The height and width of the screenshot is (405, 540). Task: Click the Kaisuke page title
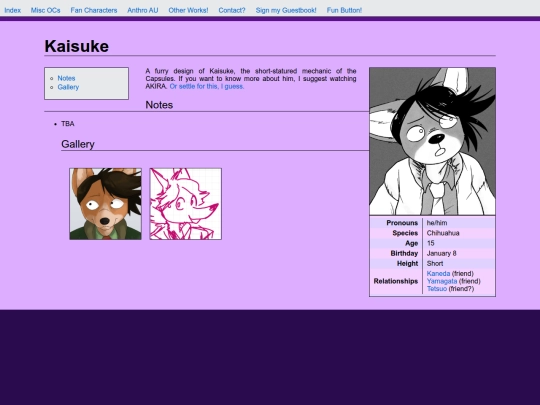(x=77, y=46)
